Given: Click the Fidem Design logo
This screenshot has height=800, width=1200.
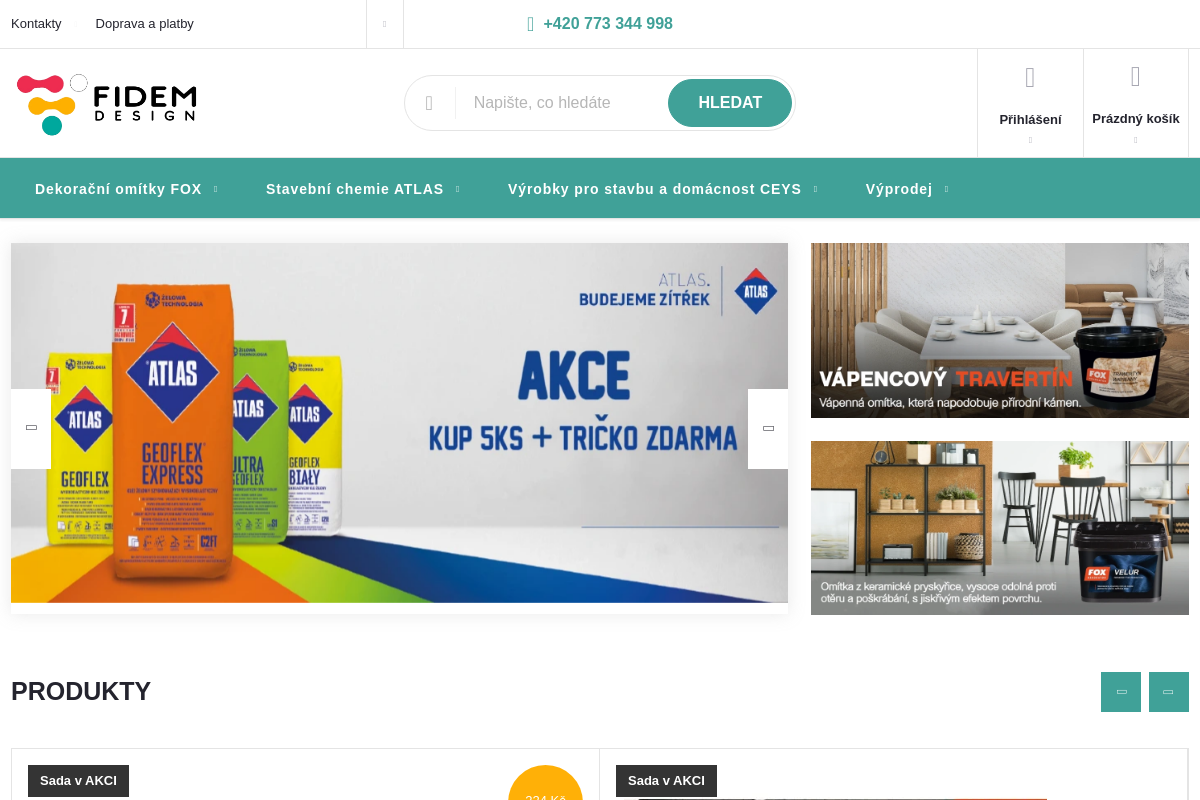Looking at the screenshot, I should click(x=106, y=104).
